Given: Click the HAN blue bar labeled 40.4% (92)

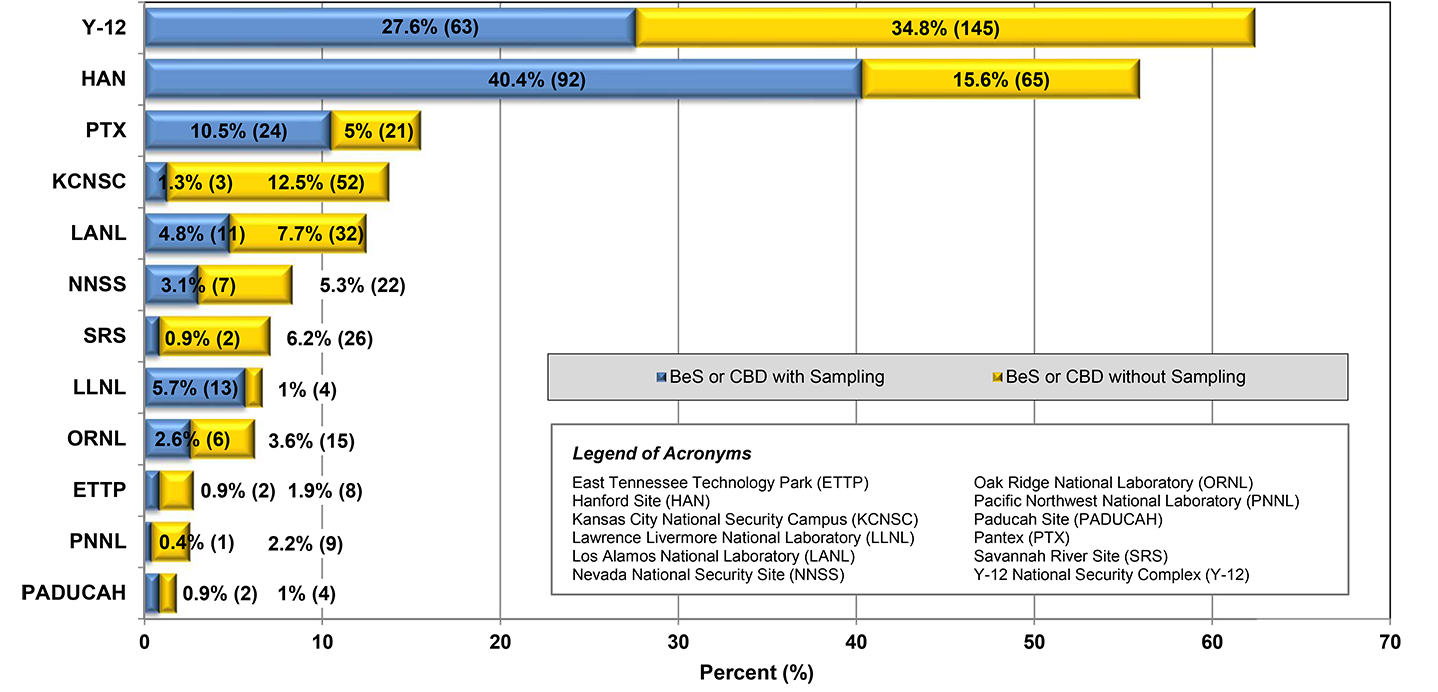Looking at the screenshot, I should (504, 78).
